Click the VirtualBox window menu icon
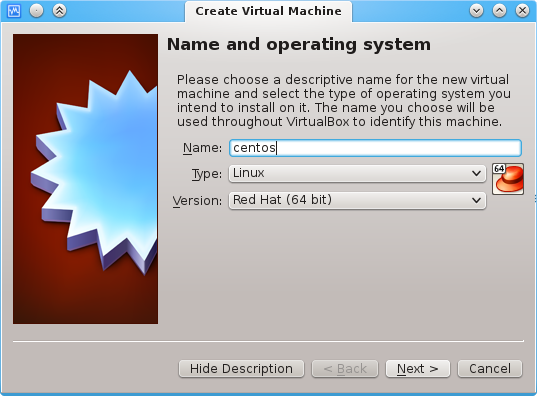Viewport: 537px width, 396px height. (14, 11)
